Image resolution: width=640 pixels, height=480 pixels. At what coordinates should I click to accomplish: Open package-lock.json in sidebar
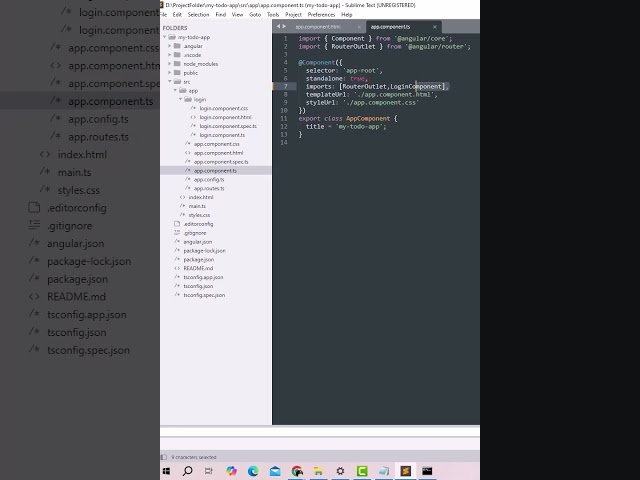click(x=204, y=251)
